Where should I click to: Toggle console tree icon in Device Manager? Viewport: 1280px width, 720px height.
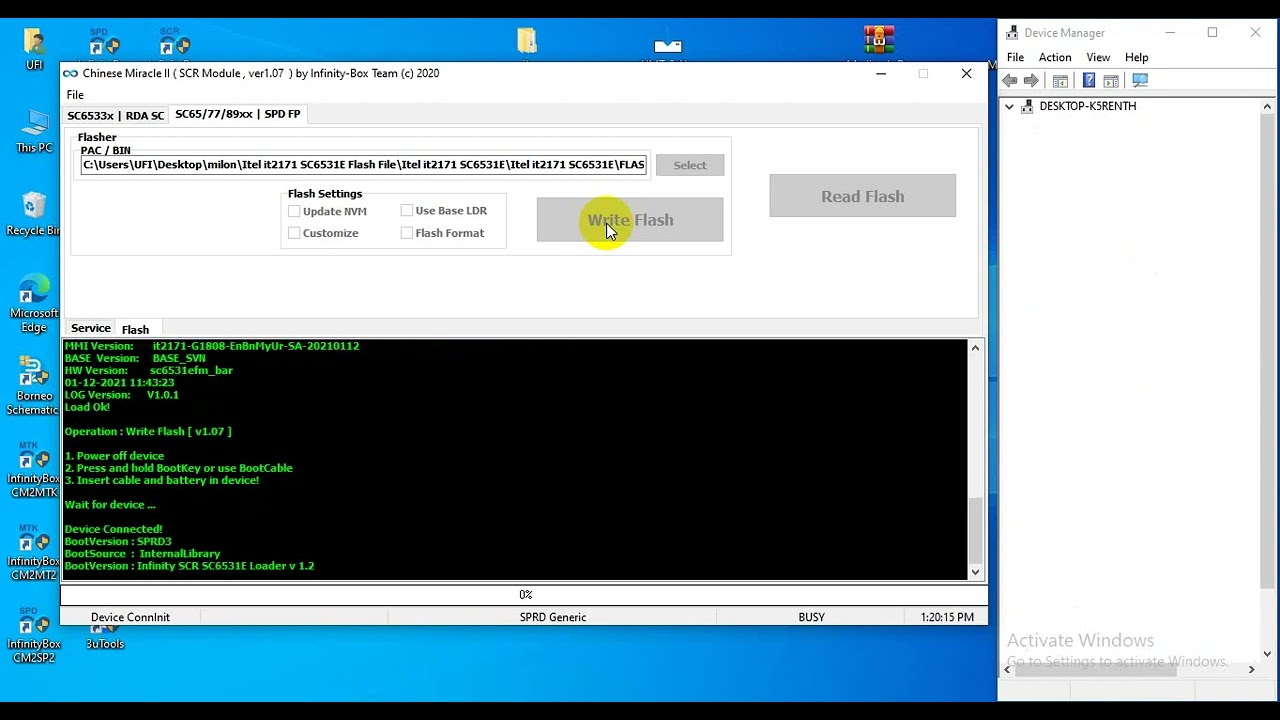[1061, 81]
